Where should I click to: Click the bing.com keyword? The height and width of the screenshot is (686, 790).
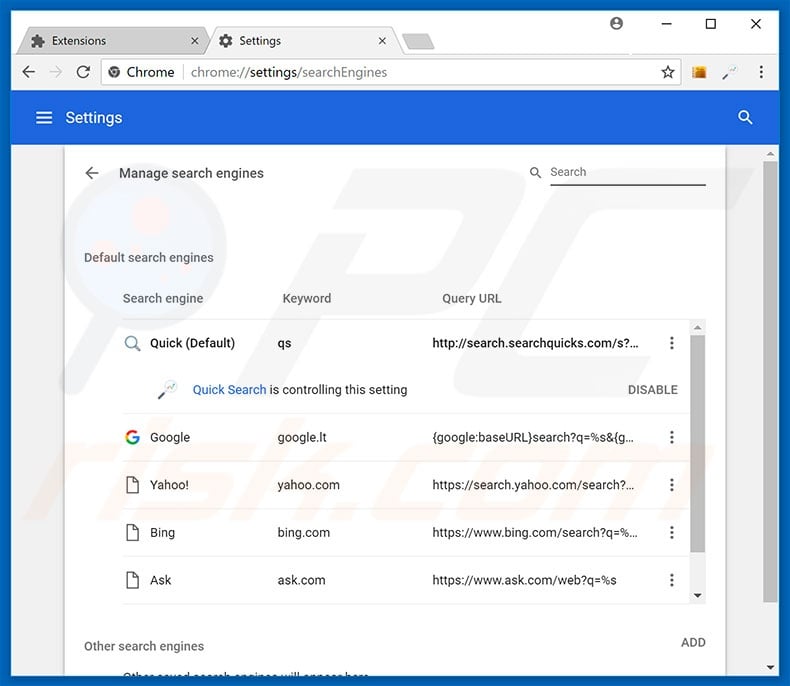click(304, 532)
